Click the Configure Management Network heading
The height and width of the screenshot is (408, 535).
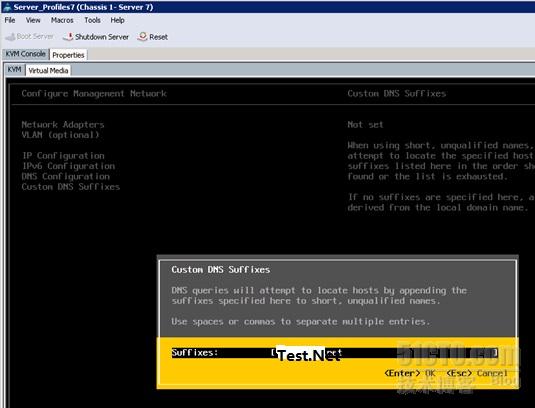coord(94,93)
